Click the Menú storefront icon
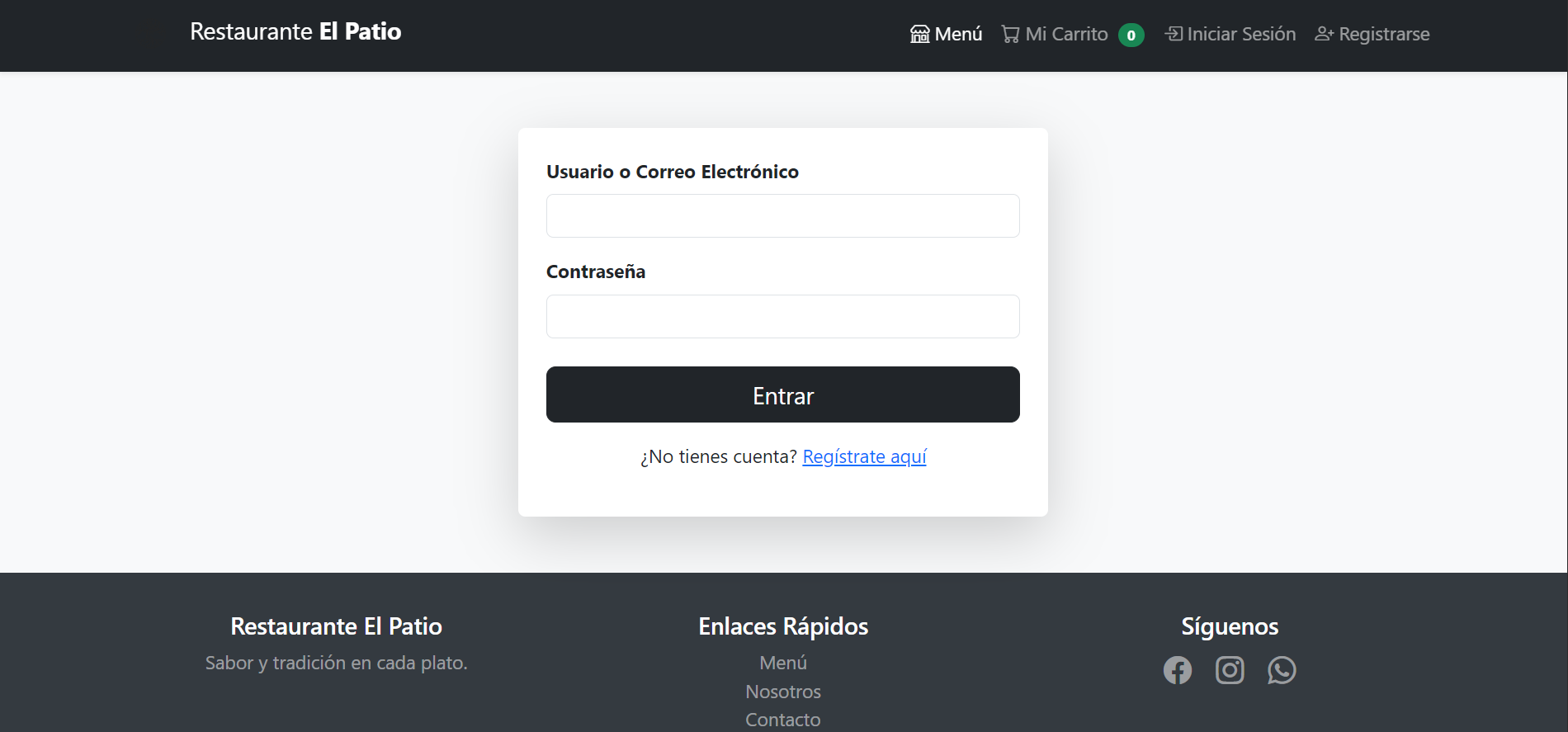The image size is (1568, 732). click(x=919, y=34)
